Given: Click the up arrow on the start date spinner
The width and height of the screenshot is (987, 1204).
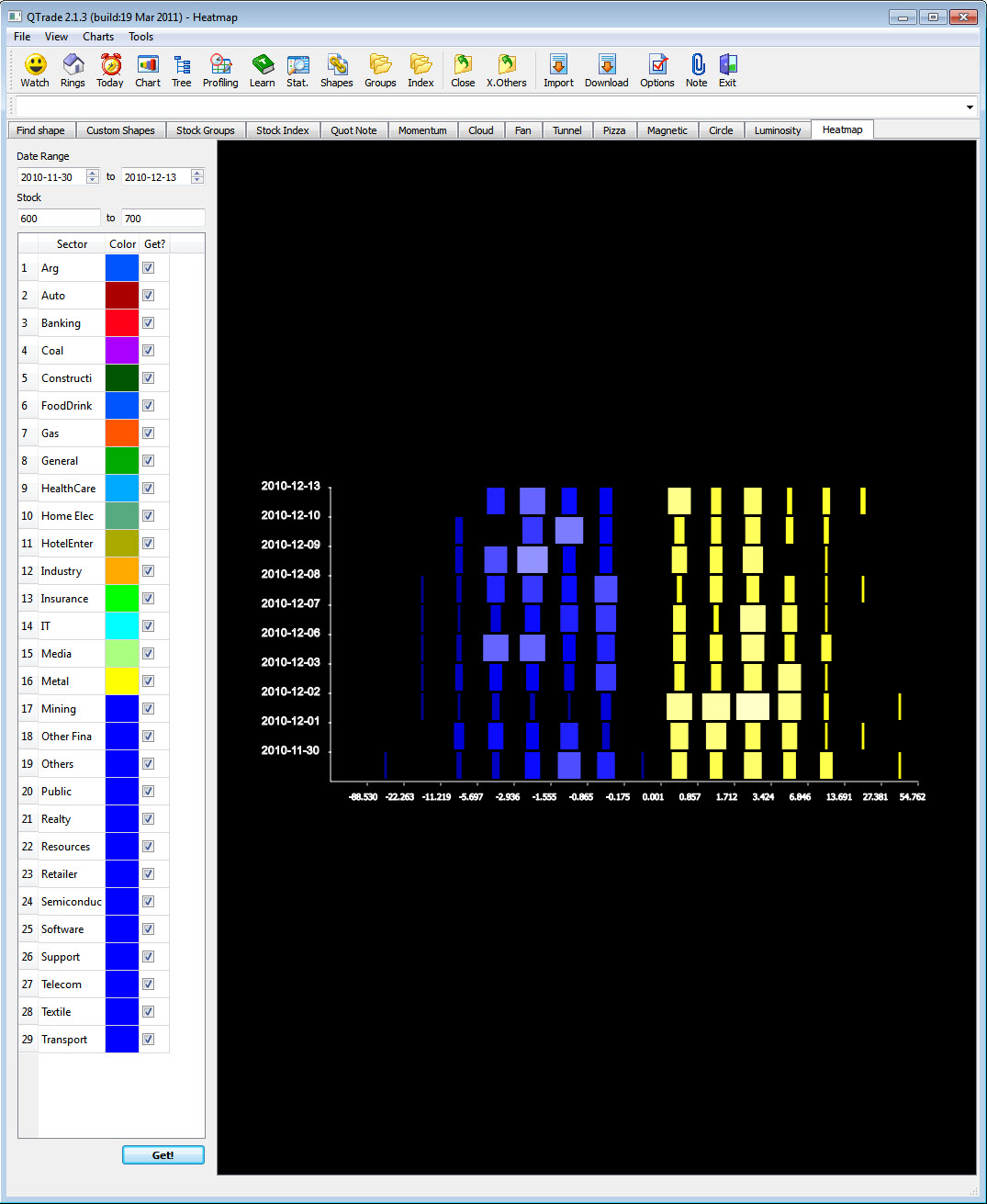Looking at the screenshot, I should click(92, 172).
